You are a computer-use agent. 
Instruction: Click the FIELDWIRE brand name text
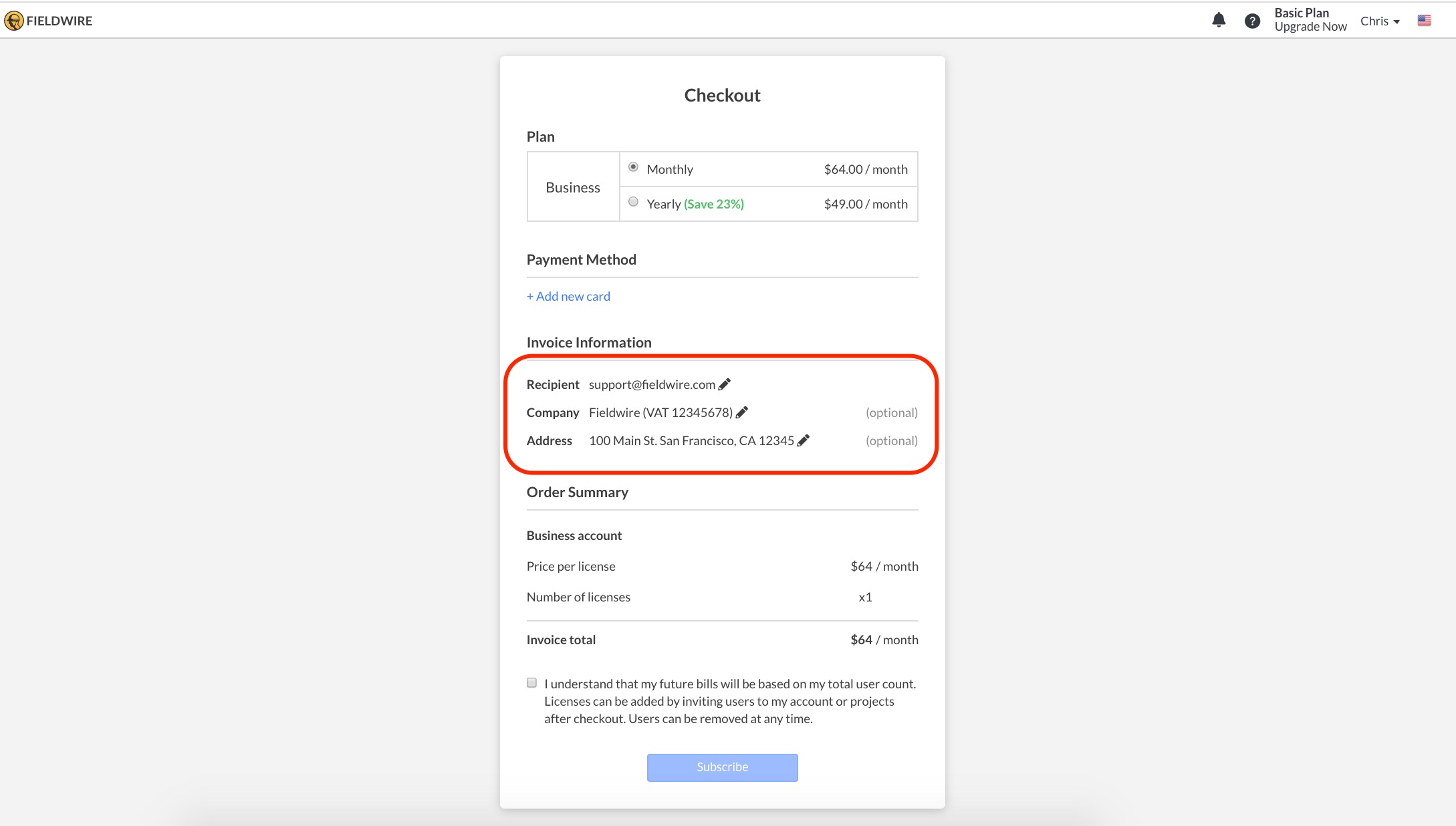[59, 21]
